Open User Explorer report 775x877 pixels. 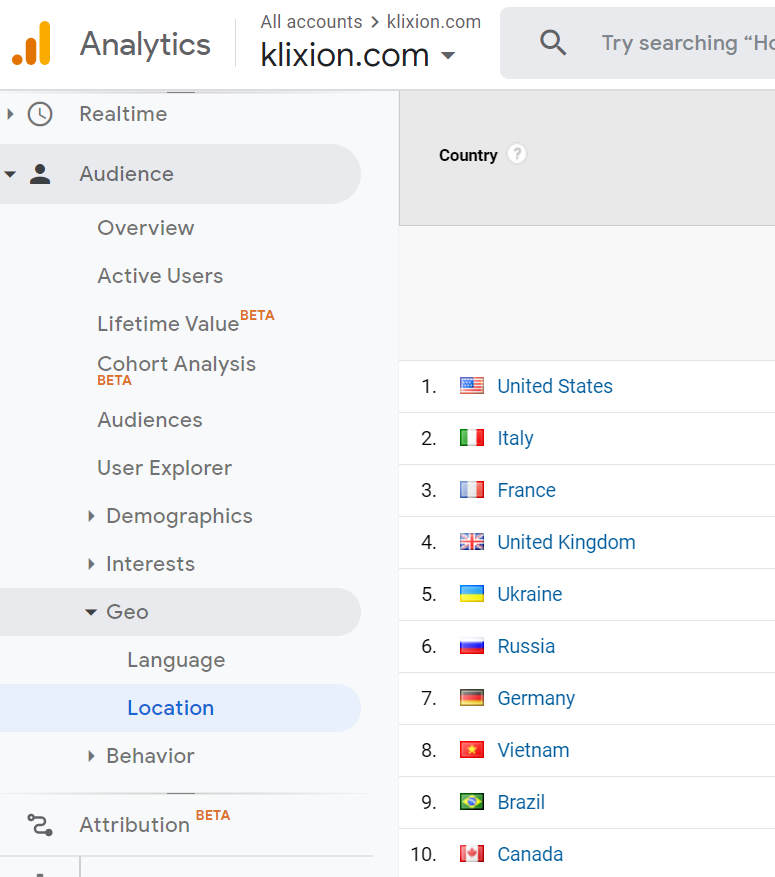coord(164,468)
